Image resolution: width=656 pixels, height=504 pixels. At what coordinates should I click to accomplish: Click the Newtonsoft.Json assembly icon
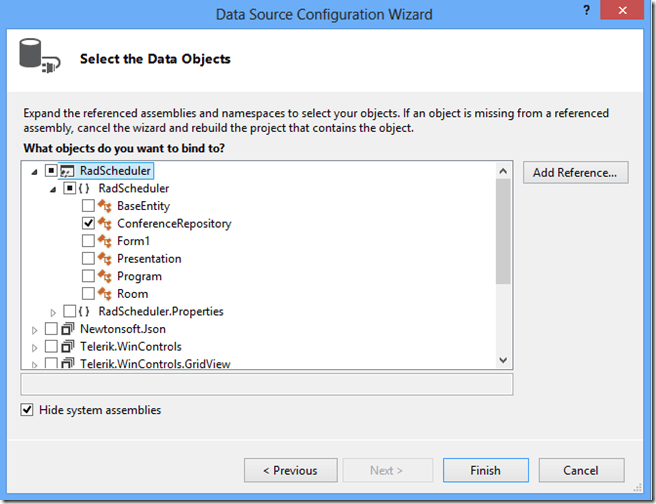point(69,329)
